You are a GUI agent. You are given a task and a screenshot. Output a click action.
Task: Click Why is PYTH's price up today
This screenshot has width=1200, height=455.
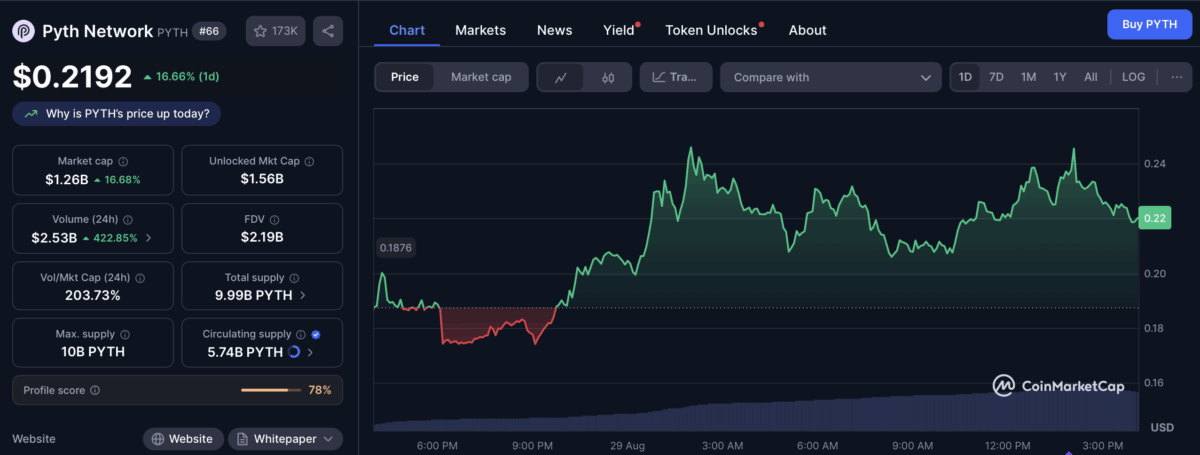tap(117, 114)
